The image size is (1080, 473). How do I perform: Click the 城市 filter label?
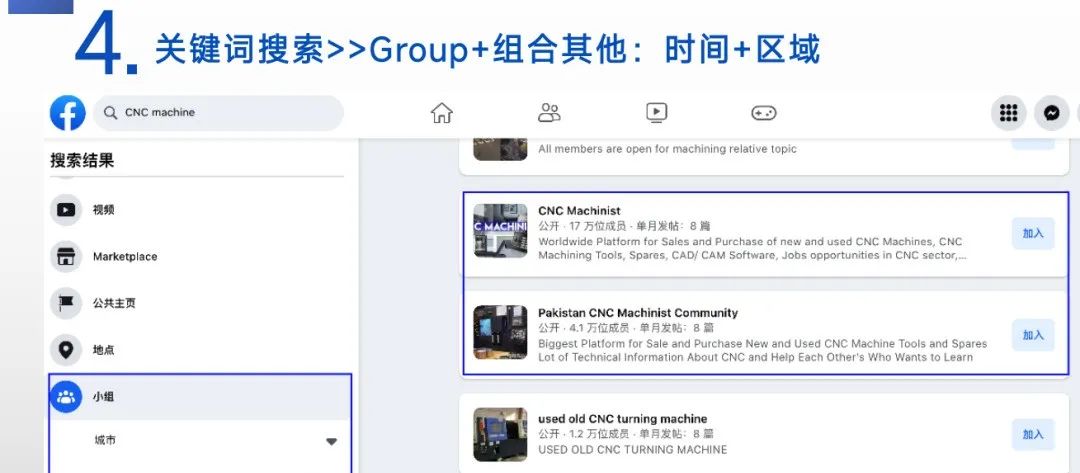point(105,440)
